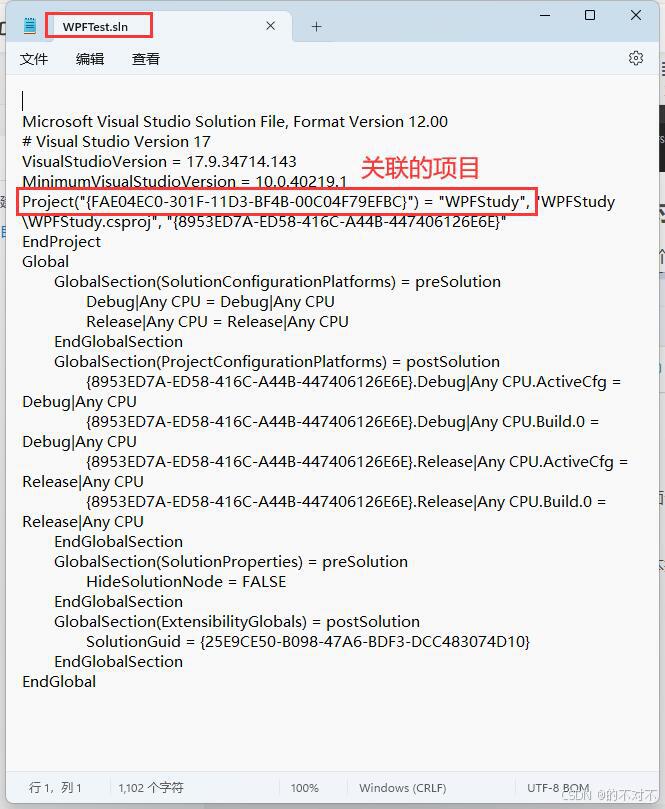
Task: Click the Release|Any CPU.Build.0 line
Action: point(346,502)
